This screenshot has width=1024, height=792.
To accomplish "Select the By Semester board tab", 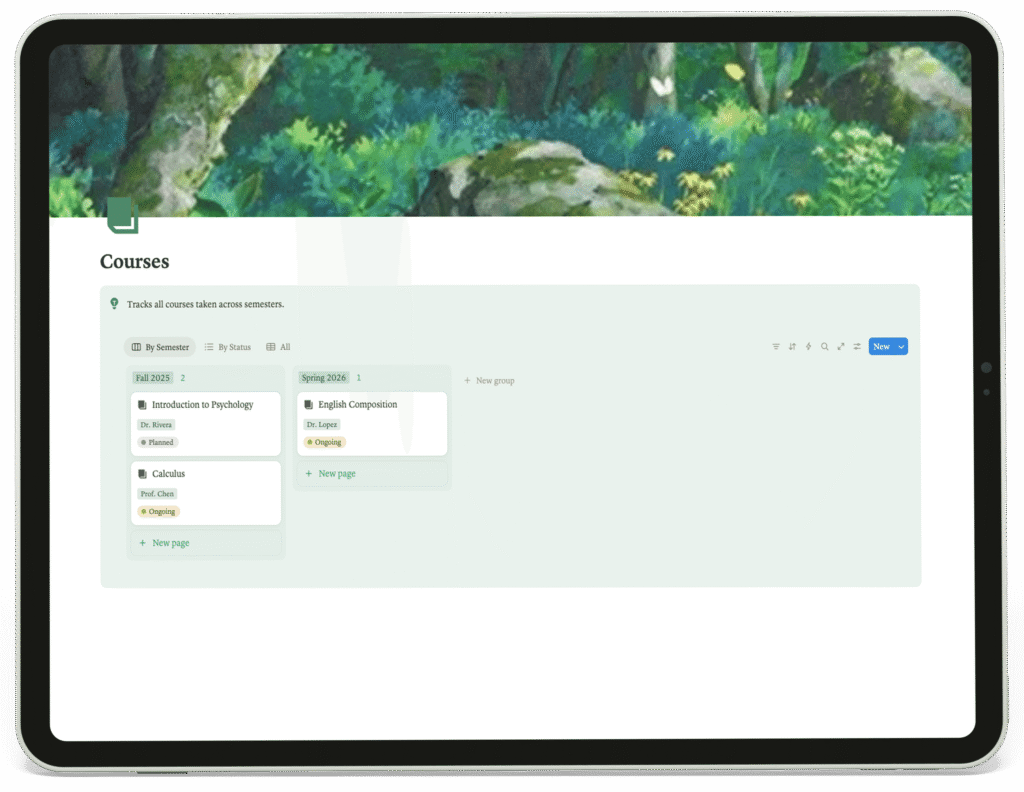I will pos(160,347).
